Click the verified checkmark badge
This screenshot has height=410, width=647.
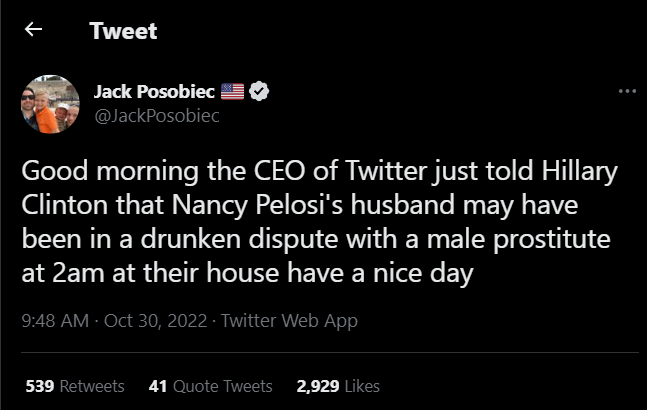click(x=260, y=92)
